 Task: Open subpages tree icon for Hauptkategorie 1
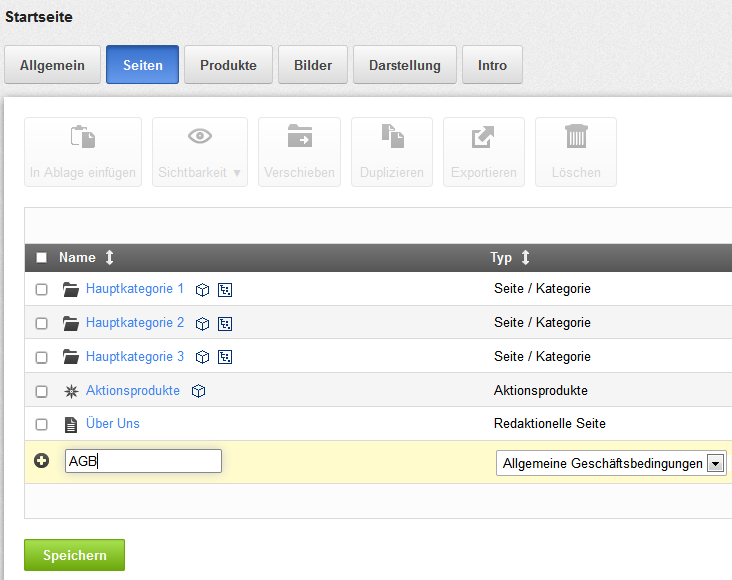click(x=225, y=290)
